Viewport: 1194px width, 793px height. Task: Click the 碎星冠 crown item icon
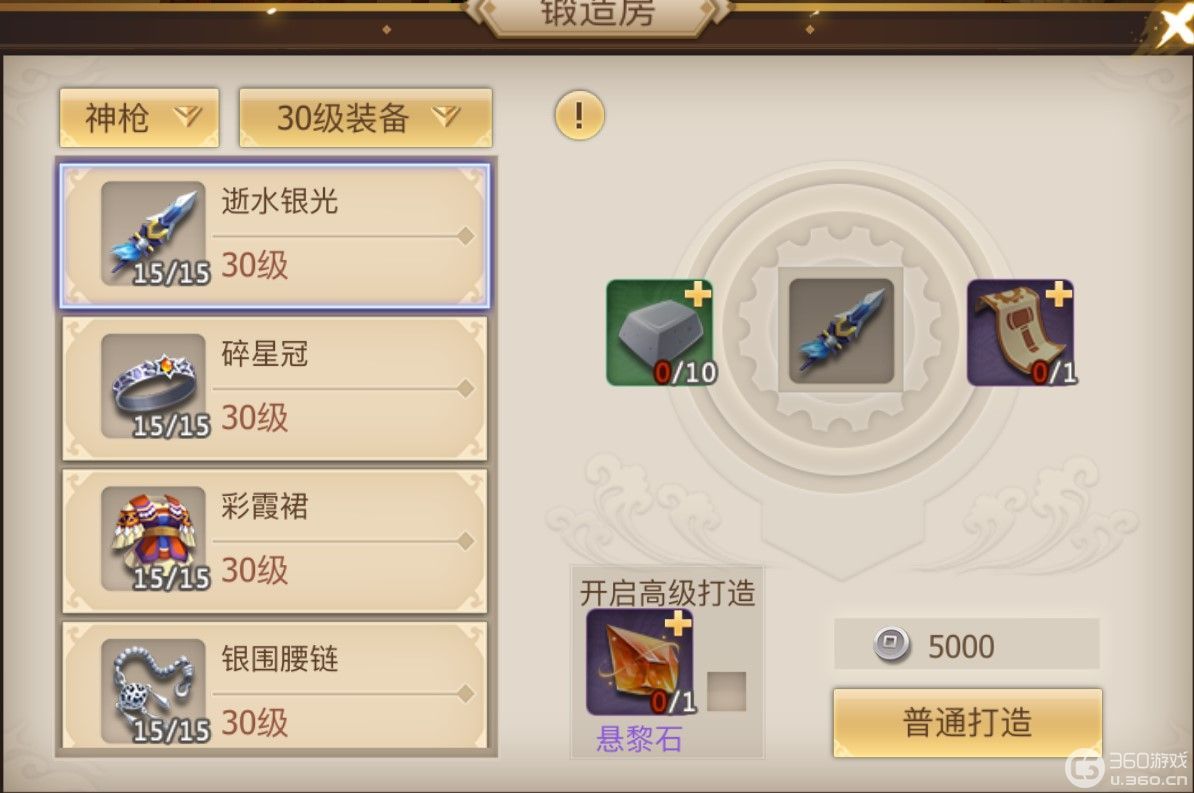tap(153, 385)
